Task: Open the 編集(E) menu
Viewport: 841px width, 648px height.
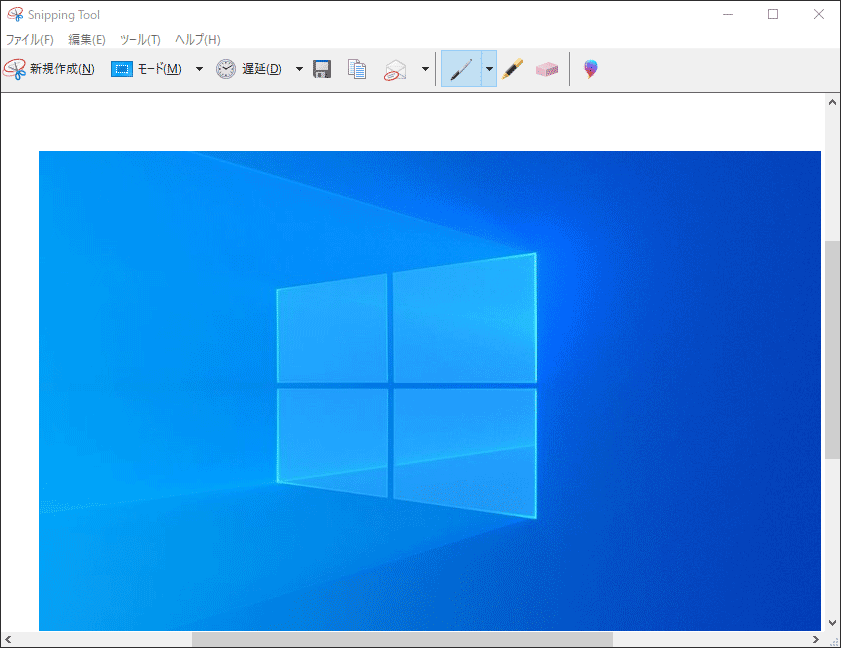Action: [x=87, y=40]
